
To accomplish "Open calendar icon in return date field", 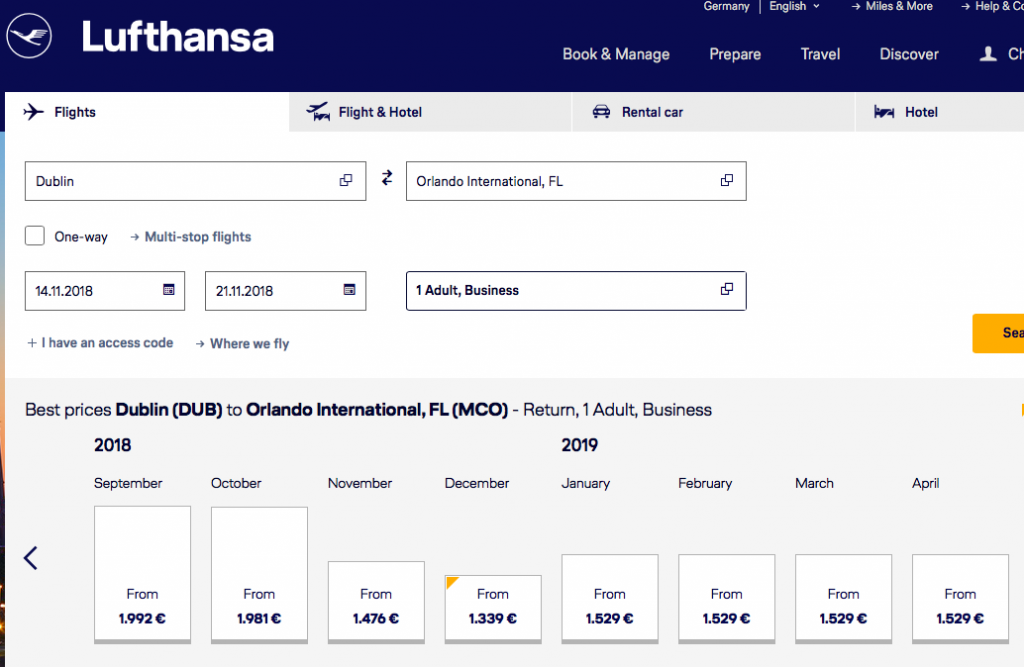I will (x=349, y=290).
